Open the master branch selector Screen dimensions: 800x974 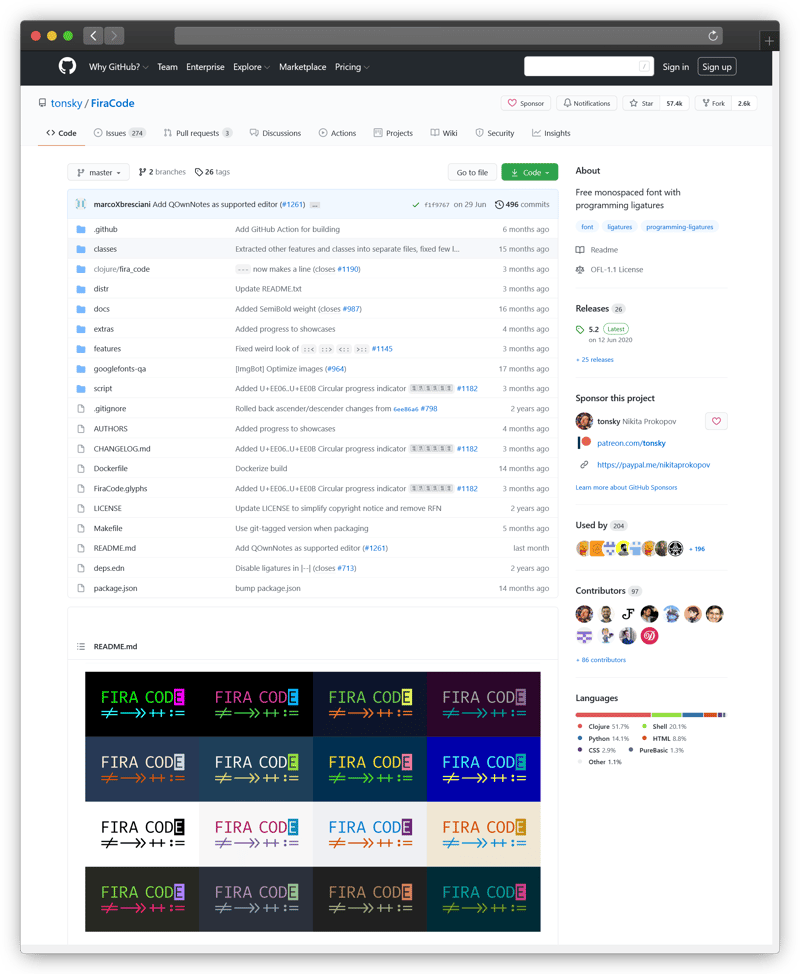(x=98, y=172)
